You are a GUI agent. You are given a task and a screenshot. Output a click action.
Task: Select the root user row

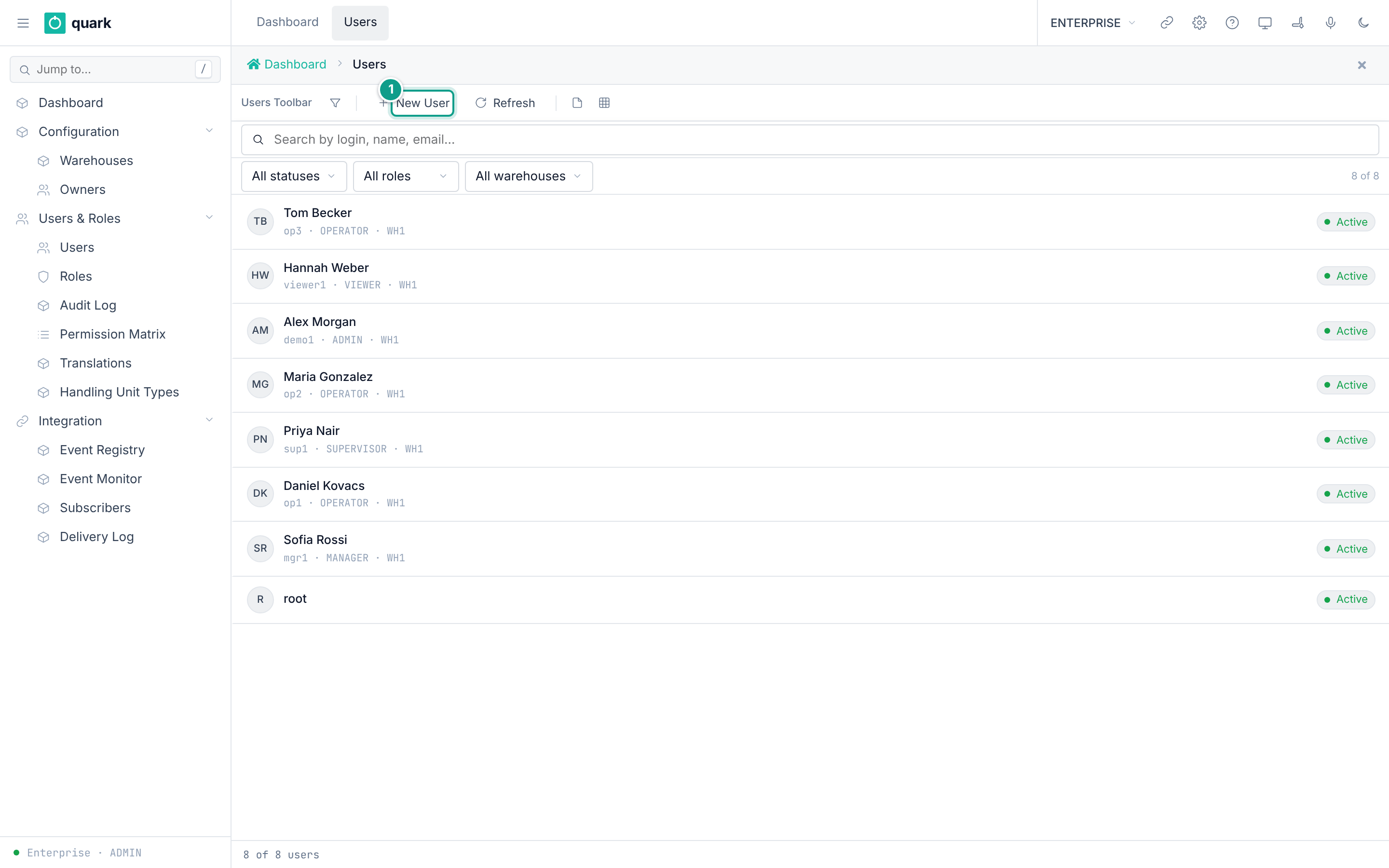click(810, 599)
